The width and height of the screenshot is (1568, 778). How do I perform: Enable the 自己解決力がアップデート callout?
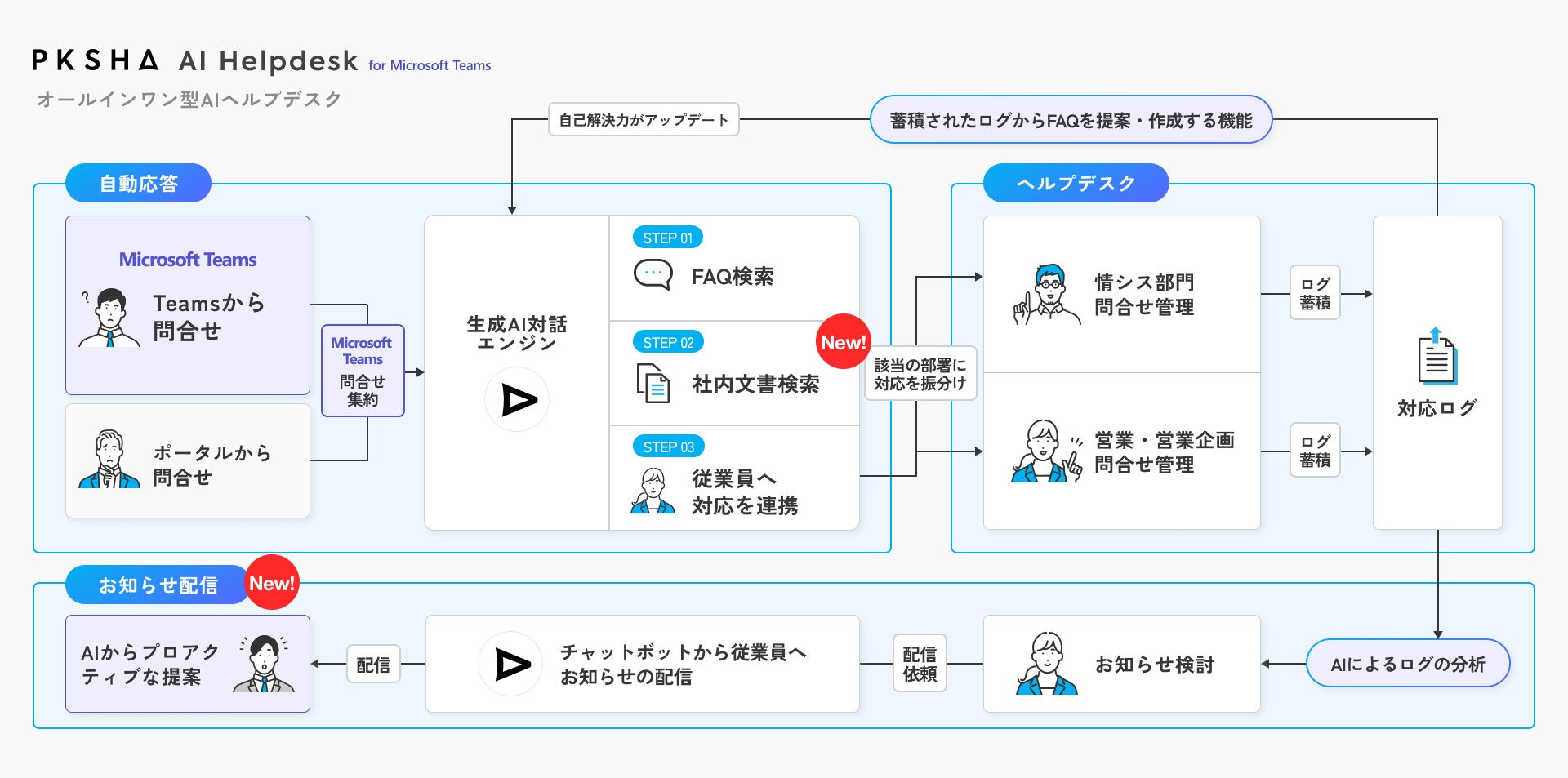644,119
